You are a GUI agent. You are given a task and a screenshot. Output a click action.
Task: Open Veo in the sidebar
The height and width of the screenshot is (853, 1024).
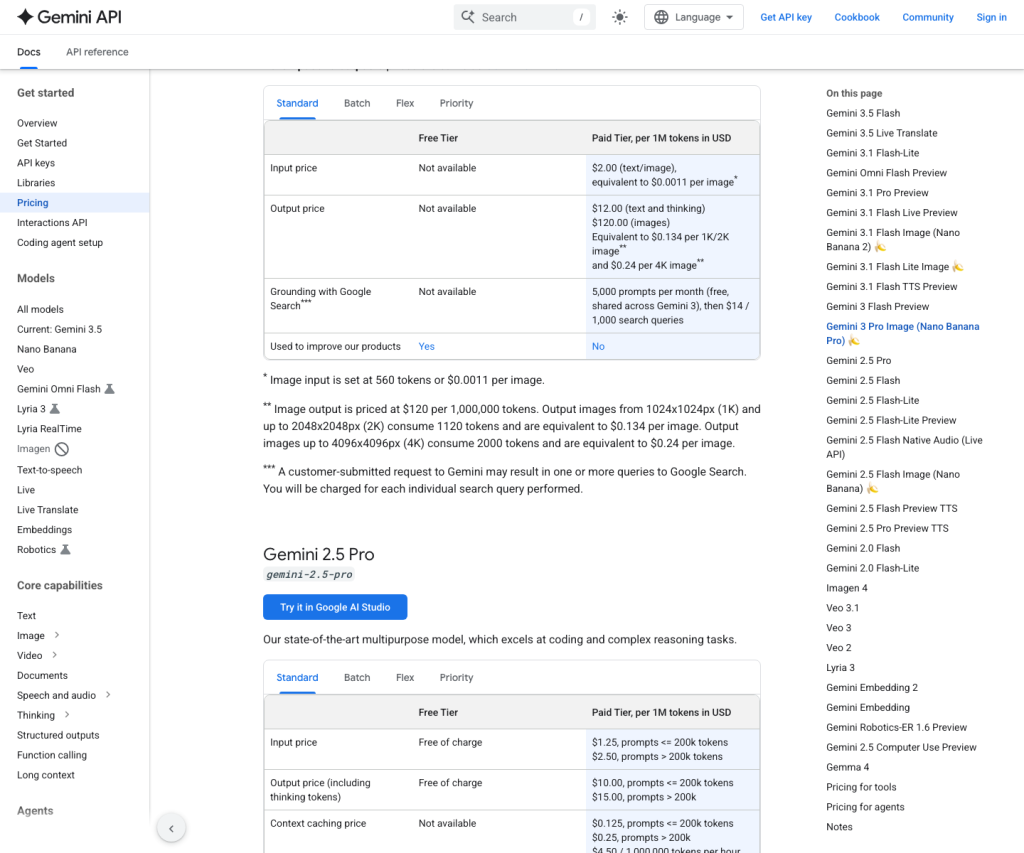(x=25, y=369)
